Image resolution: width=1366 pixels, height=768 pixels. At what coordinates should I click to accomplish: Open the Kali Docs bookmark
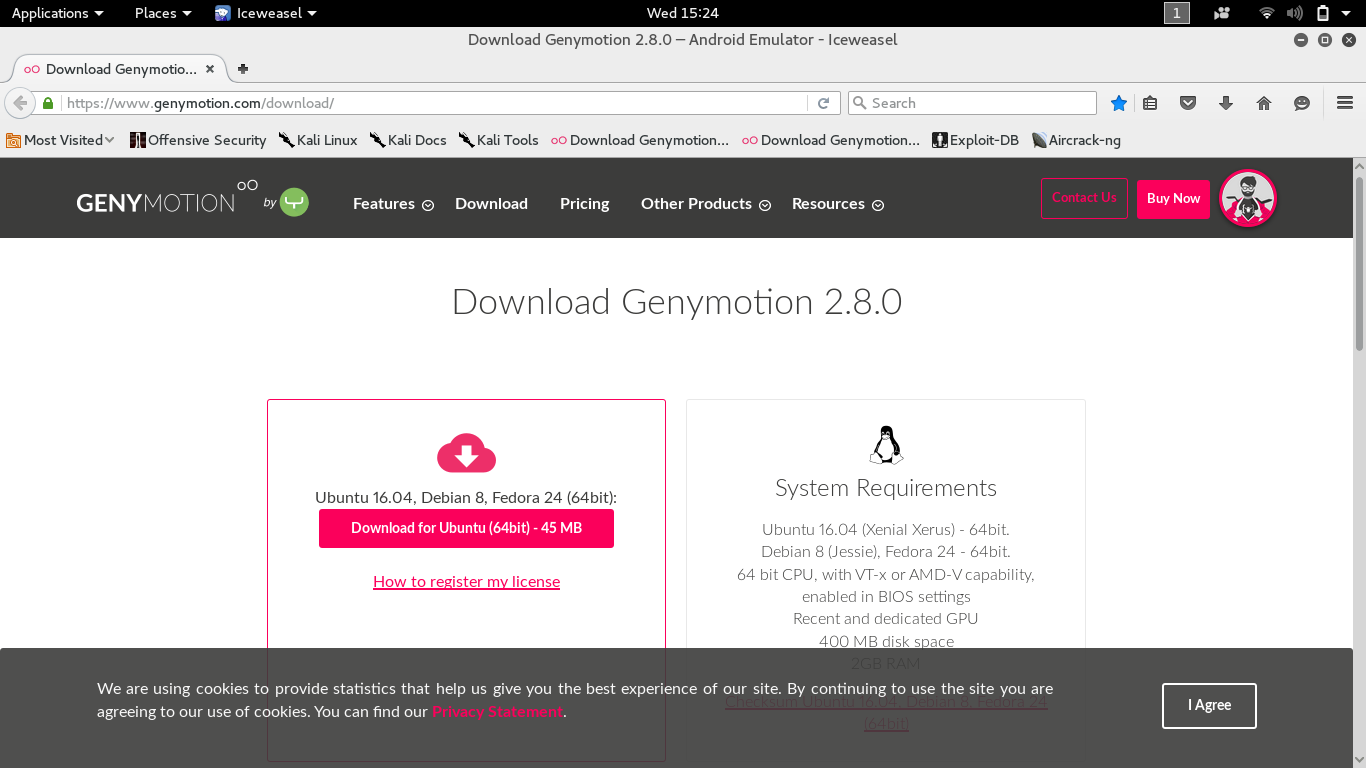click(x=408, y=140)
